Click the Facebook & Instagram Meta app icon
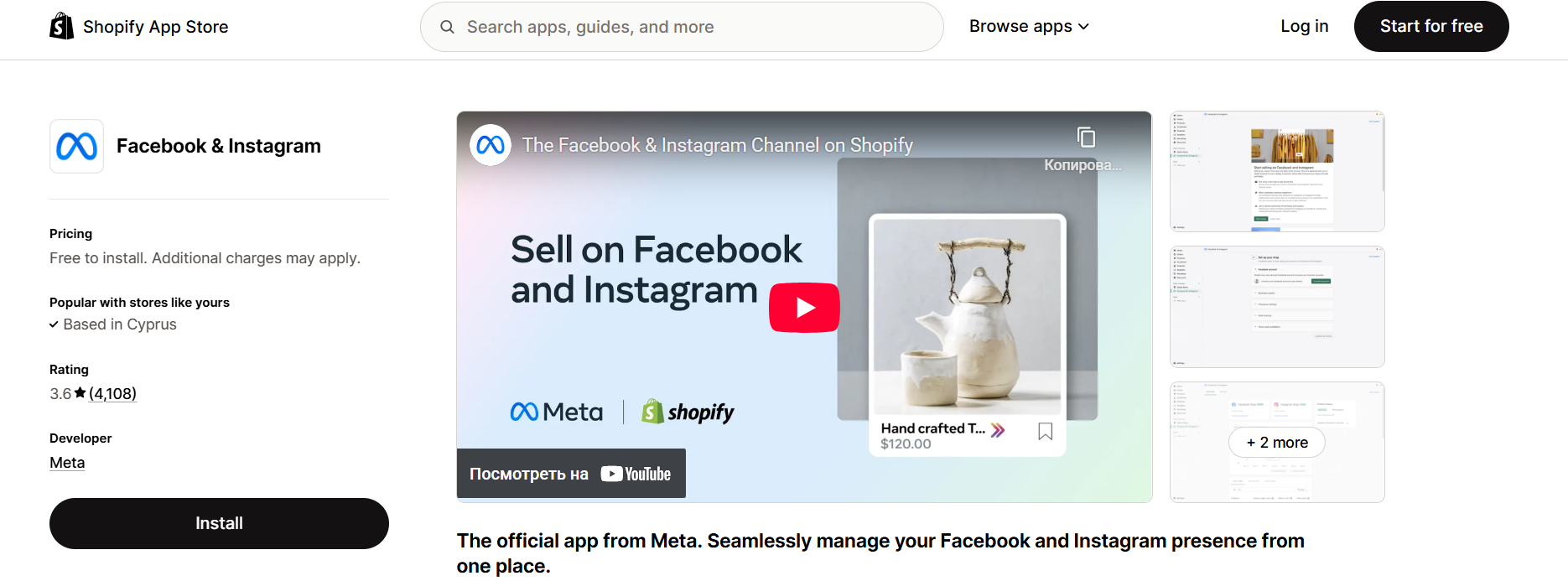This screenshot has height=581, width=1568. click(x=75, y=146)
